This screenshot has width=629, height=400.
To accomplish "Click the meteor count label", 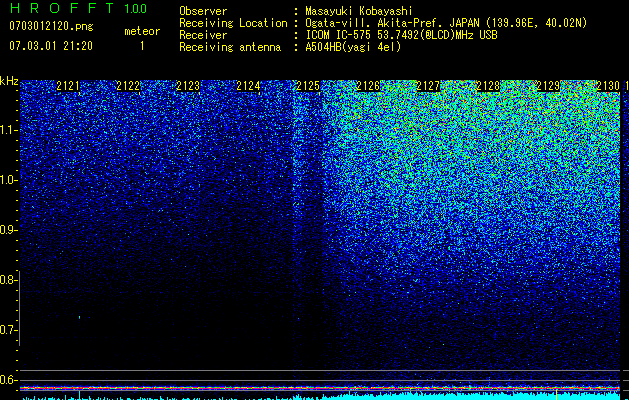I will [142, 31].
